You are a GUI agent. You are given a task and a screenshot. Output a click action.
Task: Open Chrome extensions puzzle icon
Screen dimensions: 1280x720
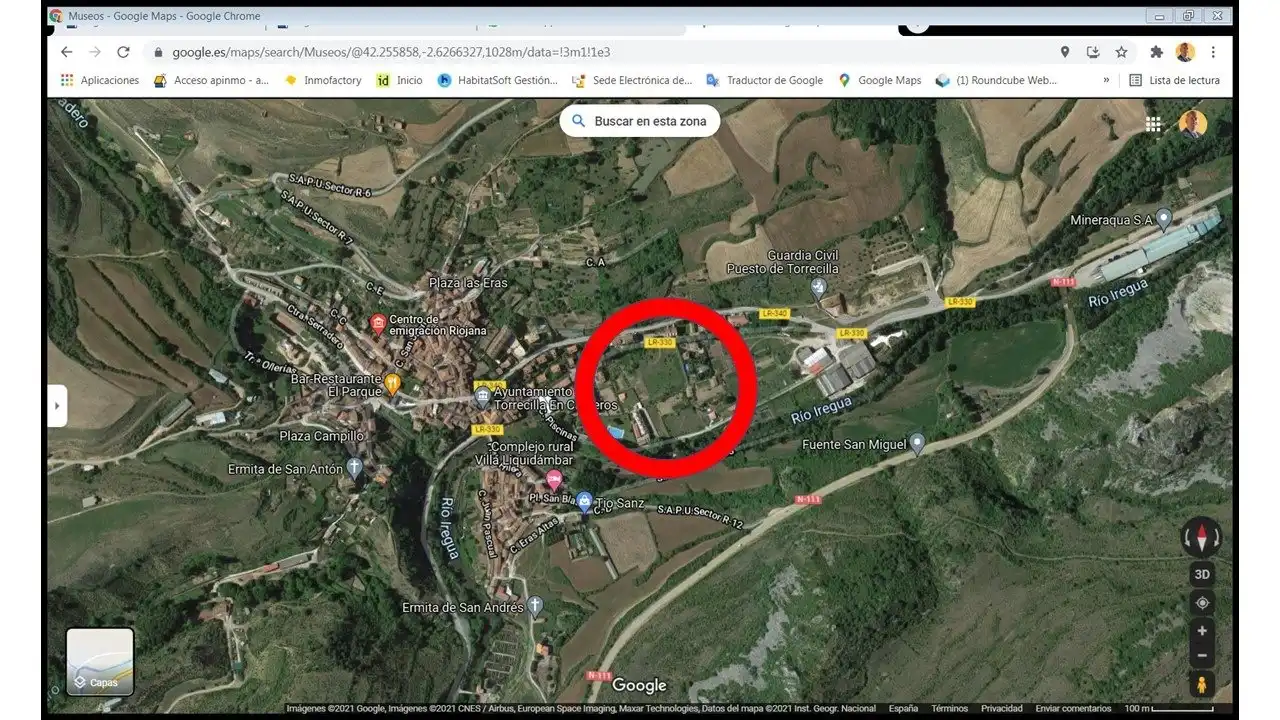(x=1157, y=52)
